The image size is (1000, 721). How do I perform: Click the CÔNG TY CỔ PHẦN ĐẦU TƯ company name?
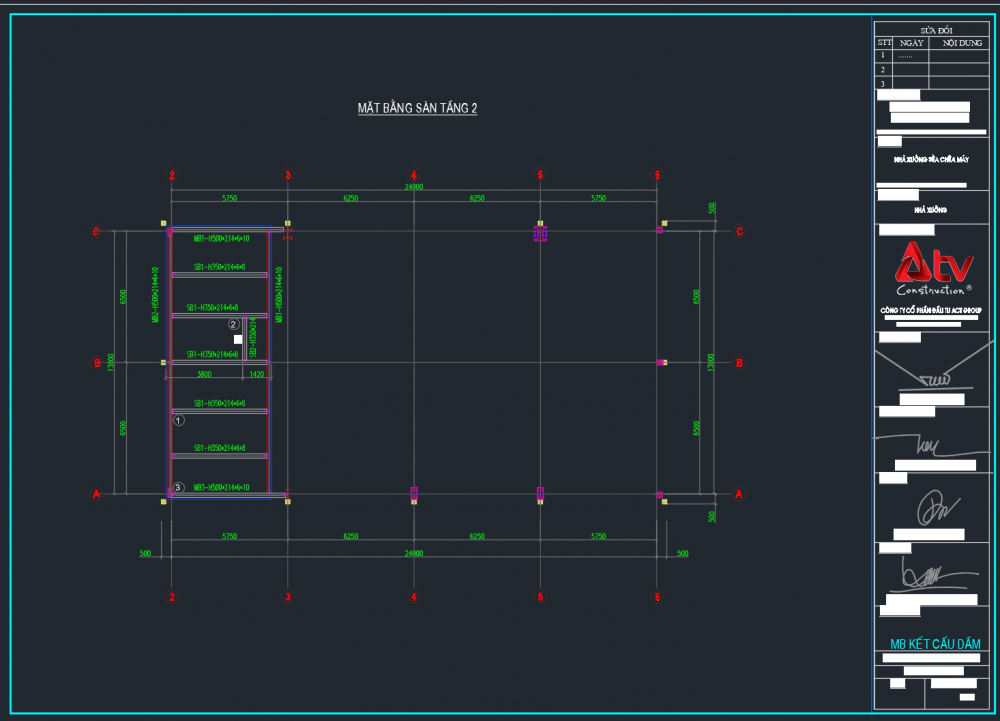tap(931, 311)
